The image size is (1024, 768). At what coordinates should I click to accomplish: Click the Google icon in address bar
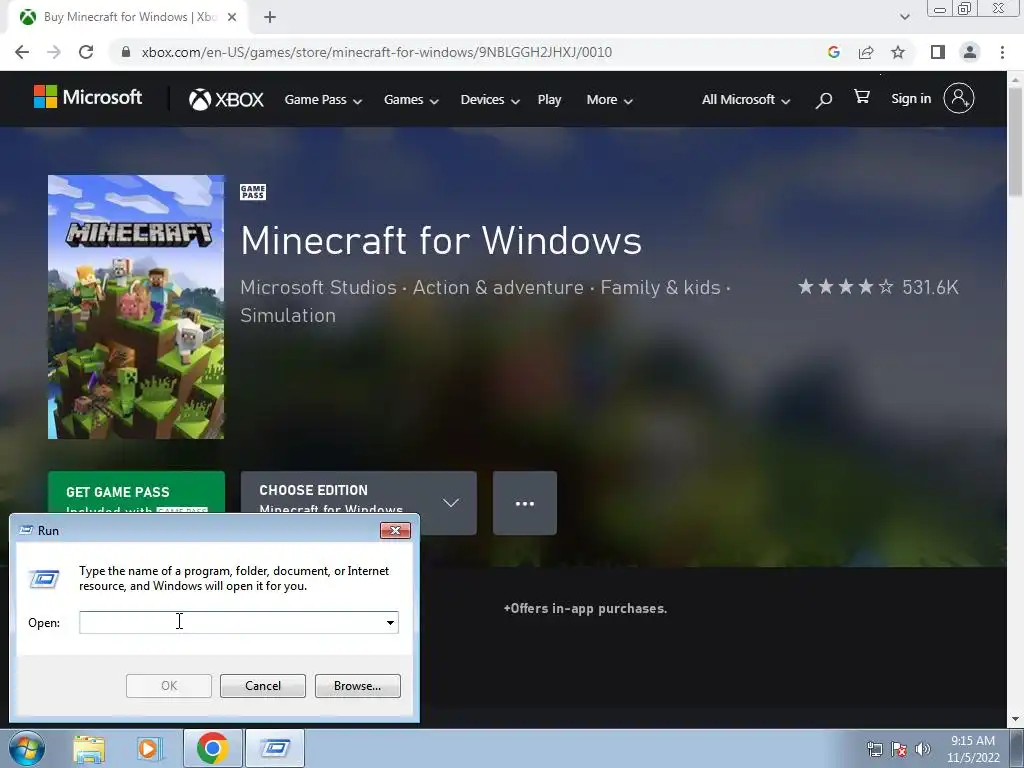point(833,52)
